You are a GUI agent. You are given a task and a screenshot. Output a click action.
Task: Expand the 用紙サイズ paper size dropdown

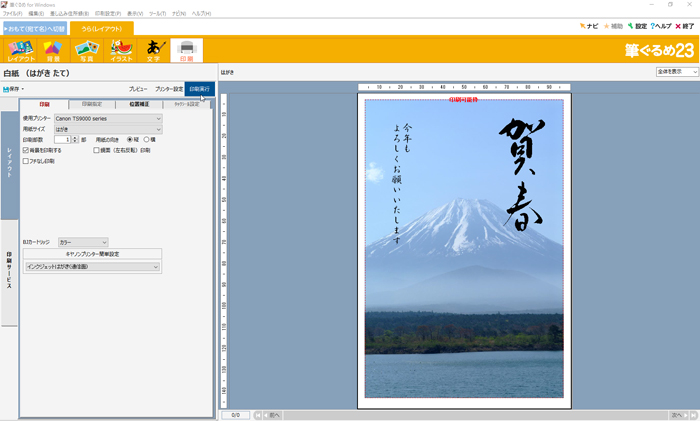[108, 129]
